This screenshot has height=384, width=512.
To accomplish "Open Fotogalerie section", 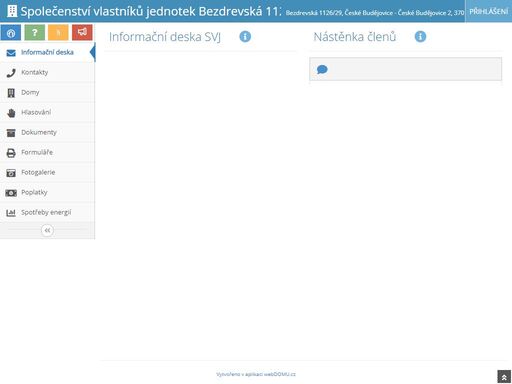I will pos(47,172).
